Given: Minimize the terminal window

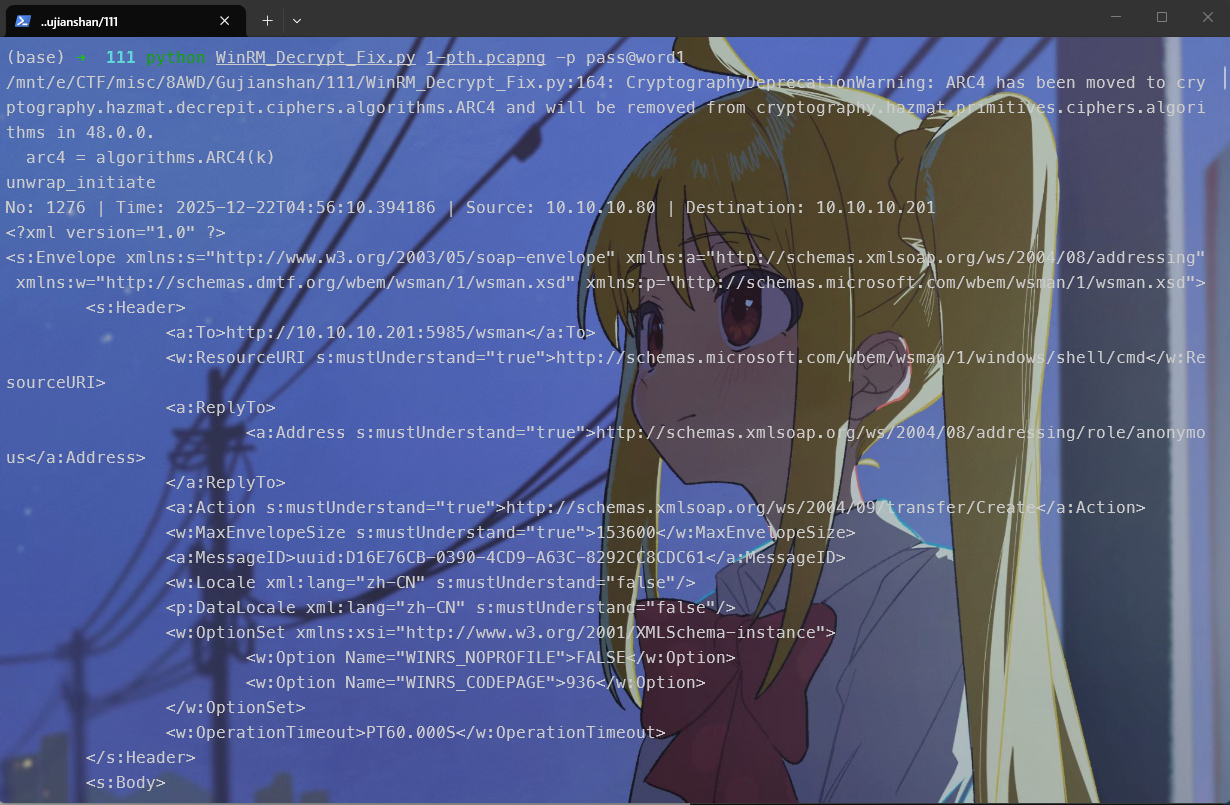Looking at the screenshot, I should (x=1116, y=17).
